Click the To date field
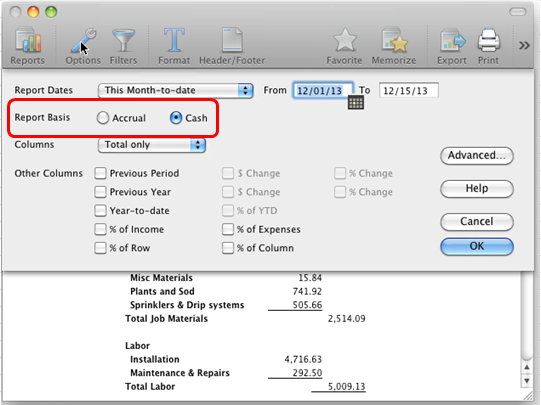541x405 pixels. pos(409,91)
